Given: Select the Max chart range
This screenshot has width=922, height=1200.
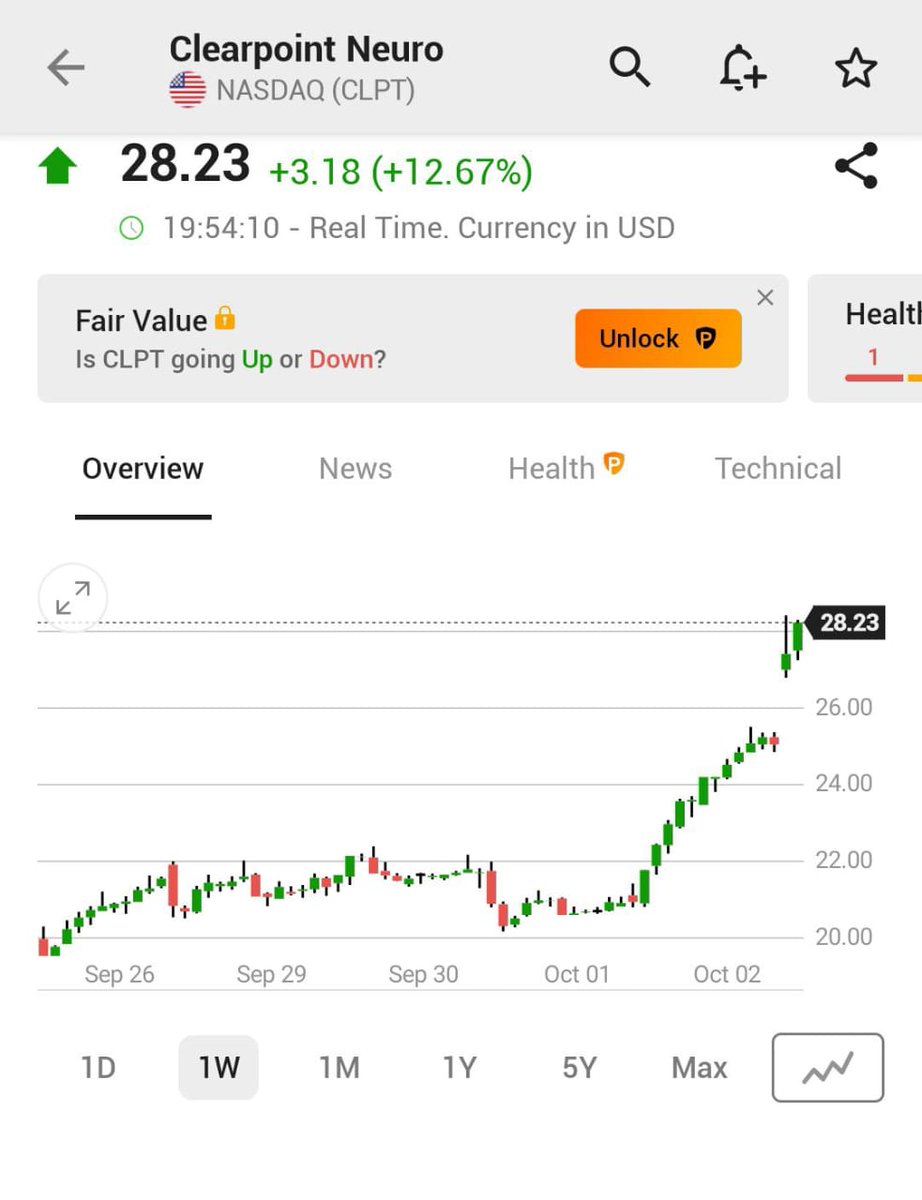Looking at the screenshot, I should (699, 1068).
